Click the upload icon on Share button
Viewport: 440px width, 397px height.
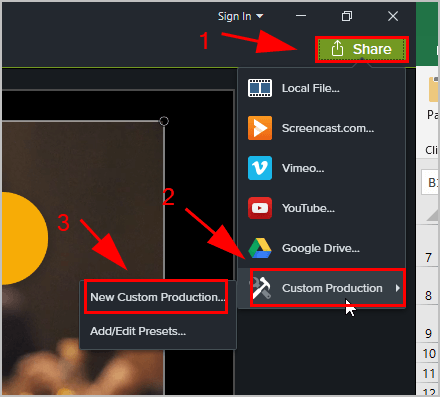337,49
